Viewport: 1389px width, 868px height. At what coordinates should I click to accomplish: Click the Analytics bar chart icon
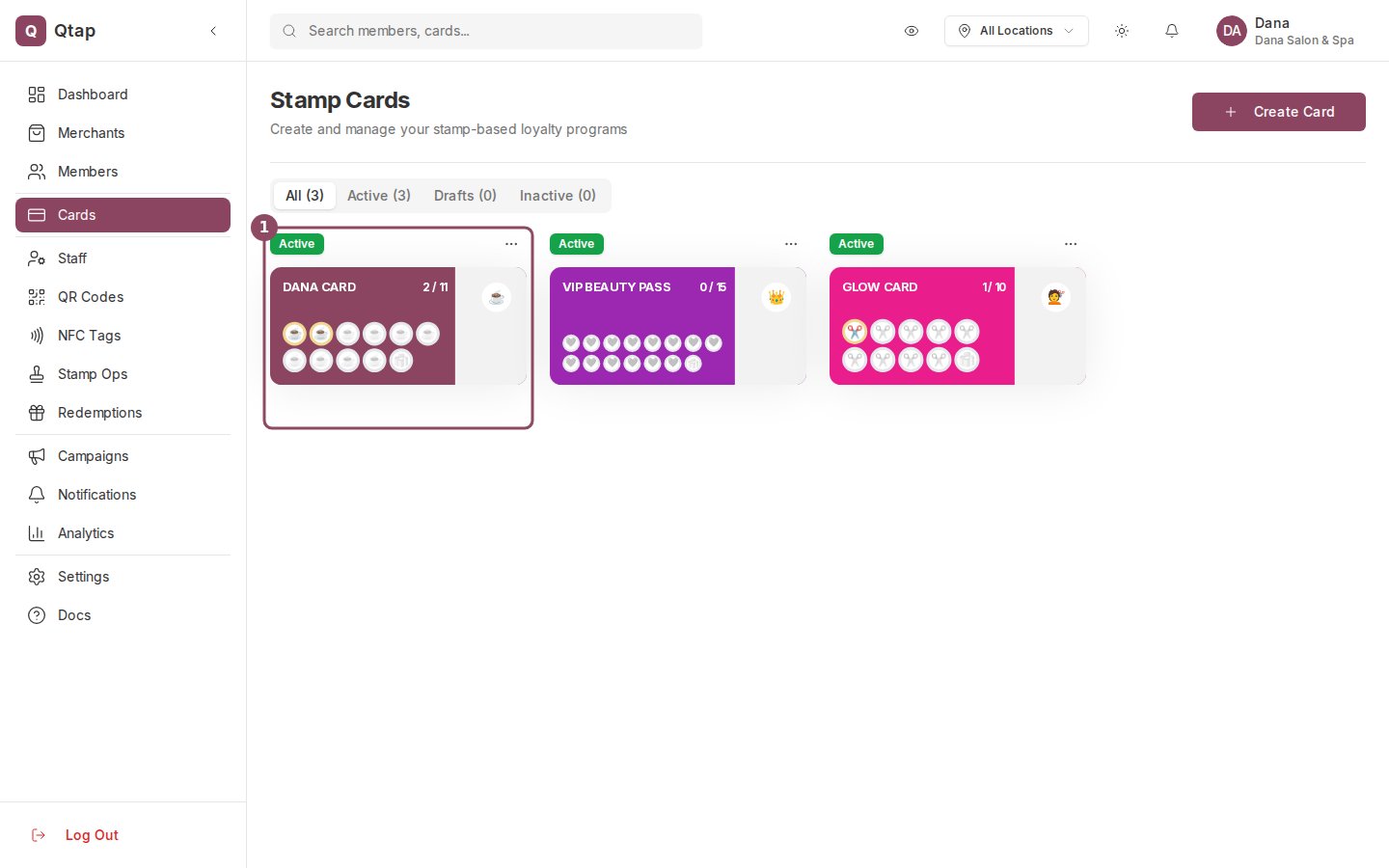pyautogui.click(x=37, y=533)
